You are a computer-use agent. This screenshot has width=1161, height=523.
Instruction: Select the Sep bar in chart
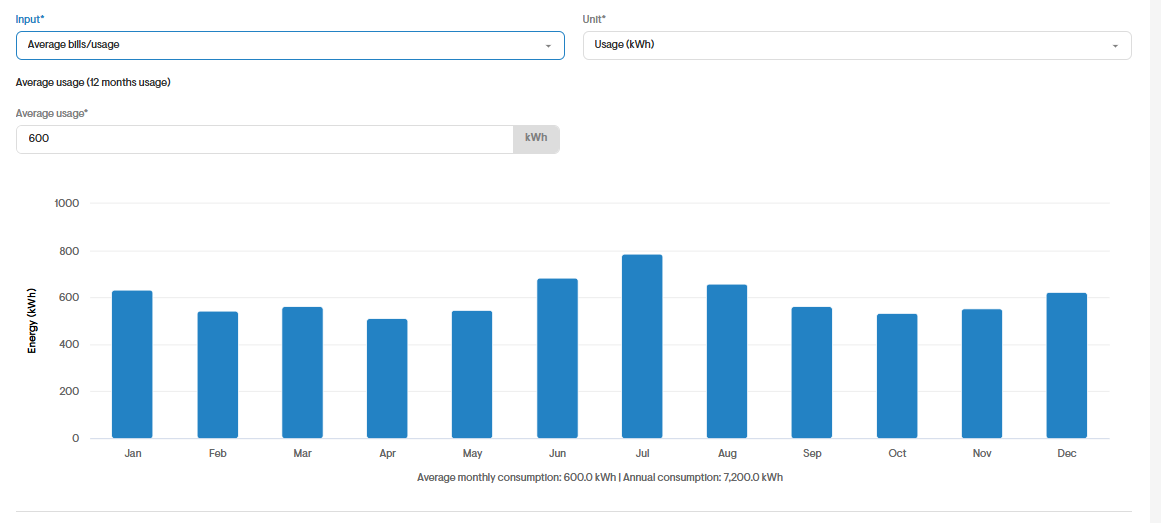[x=812, y=373]
